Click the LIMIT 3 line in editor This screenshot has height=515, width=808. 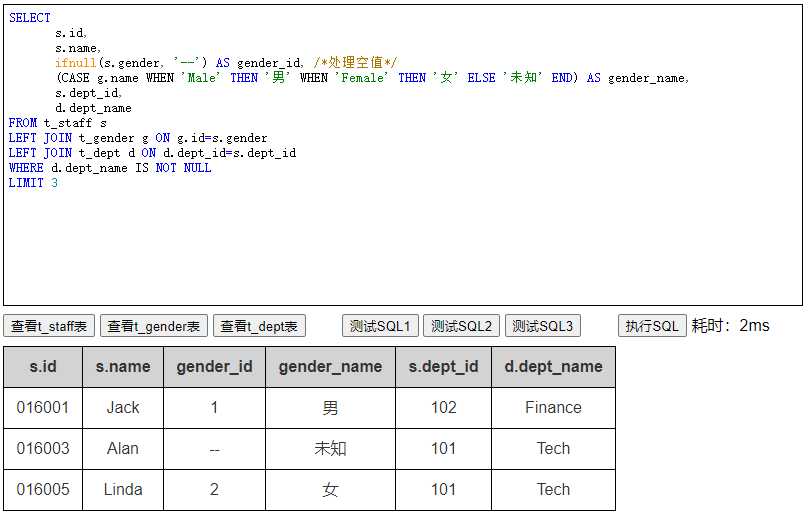[x=33, y=183]
